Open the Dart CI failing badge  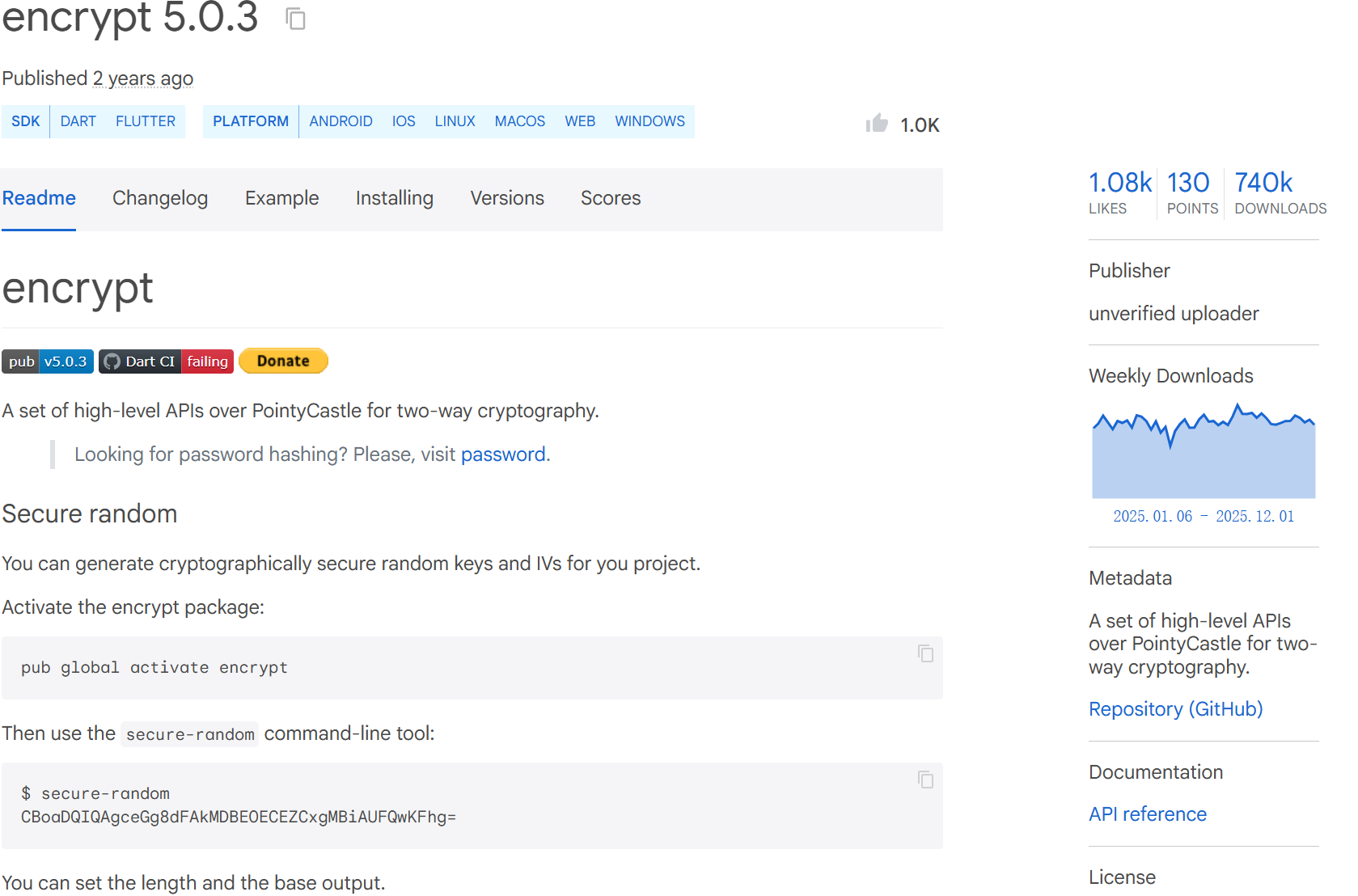click(166, 361)
